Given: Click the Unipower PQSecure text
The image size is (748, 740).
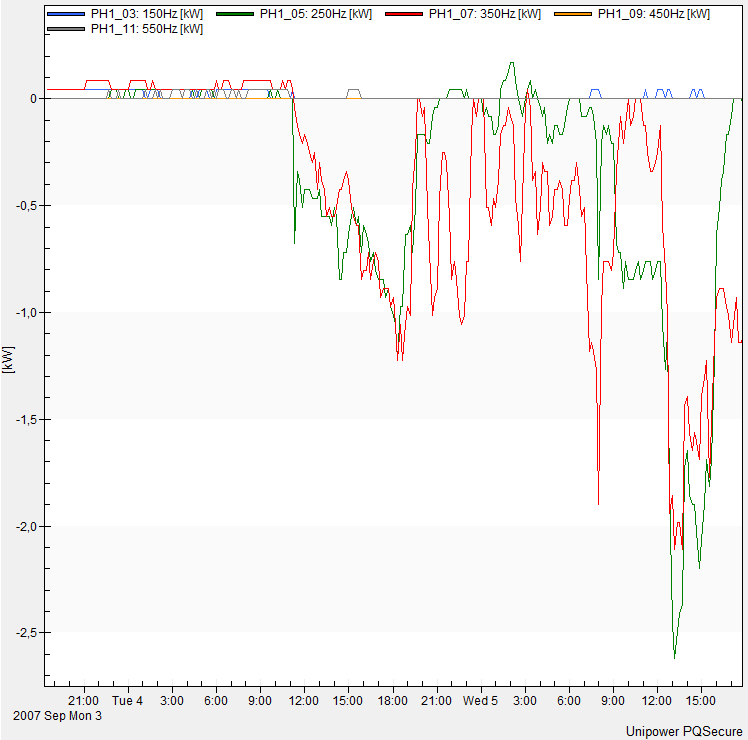Looking at the screenshot, I should click(x=684, y=731).
